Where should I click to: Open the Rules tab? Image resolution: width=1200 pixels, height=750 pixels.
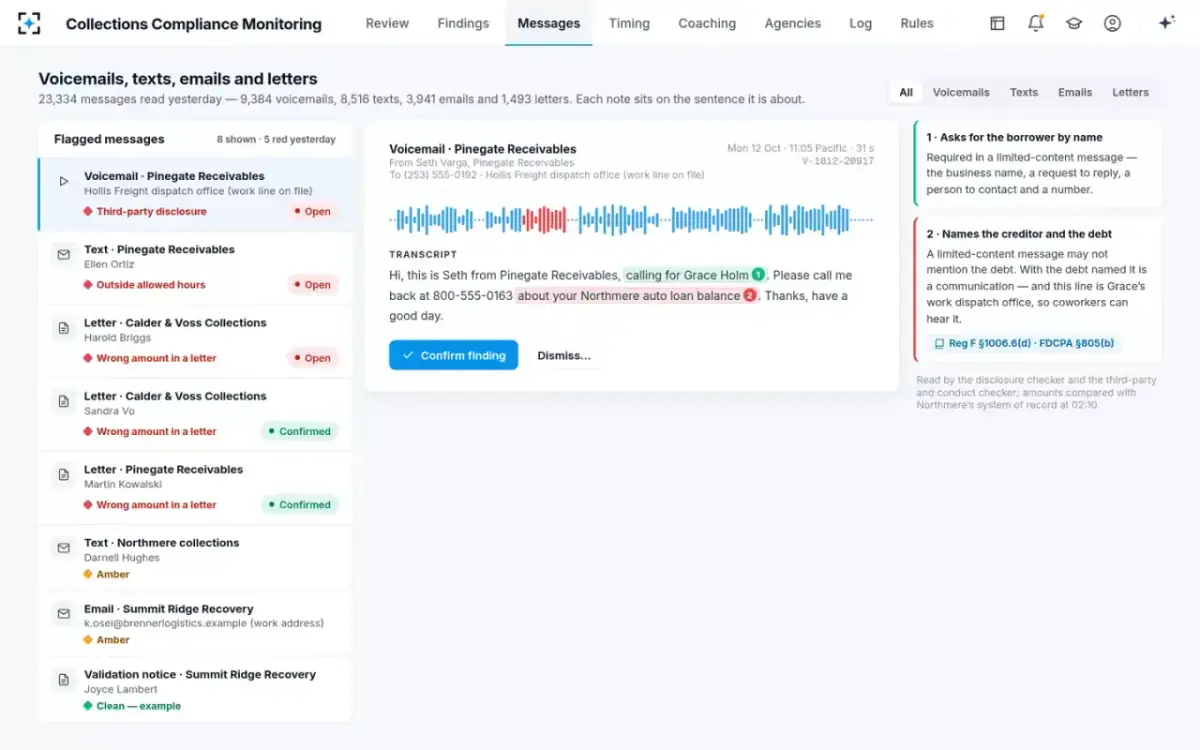[x=917, y=23]
